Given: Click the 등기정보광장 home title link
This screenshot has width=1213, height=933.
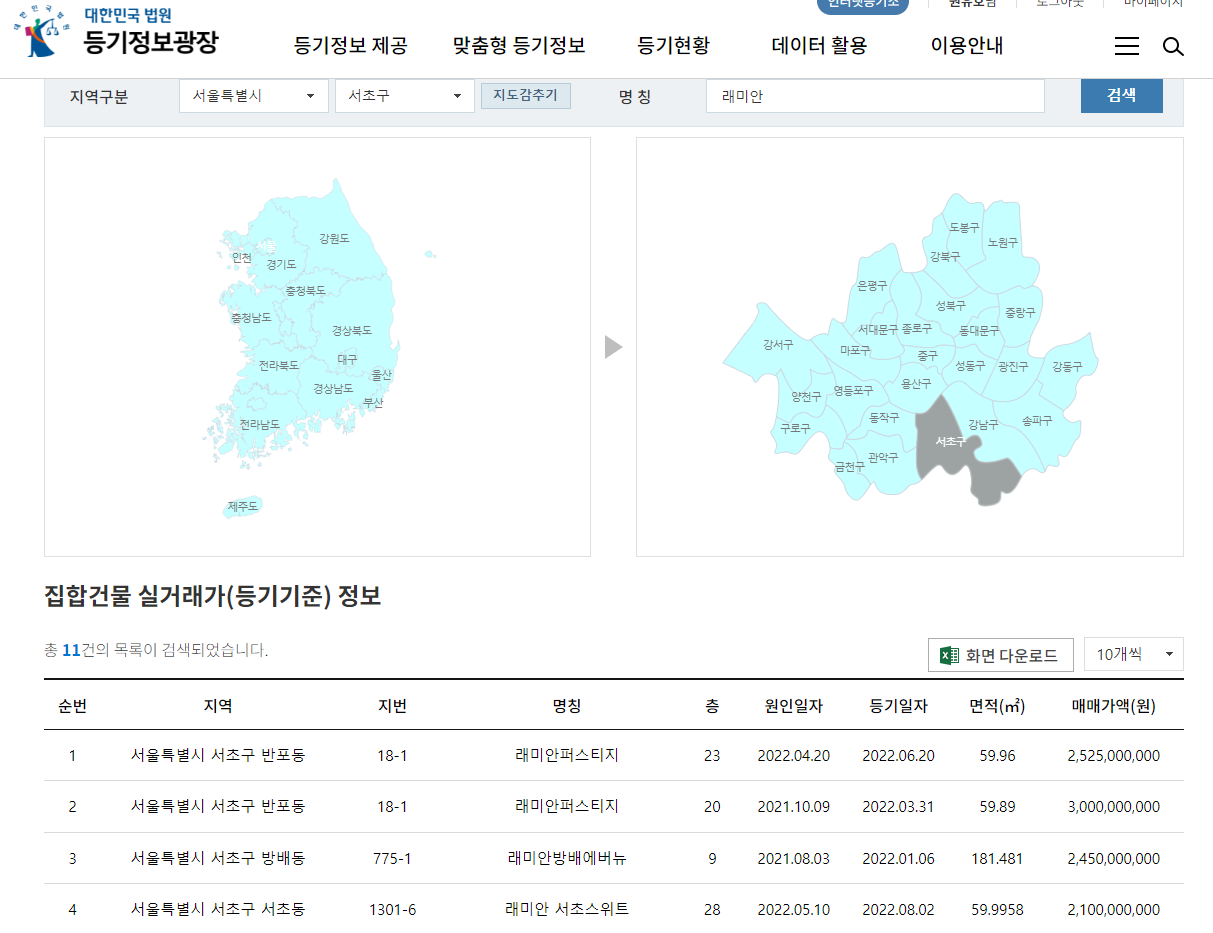Looking at the screenshot, I should click(152, 42).
